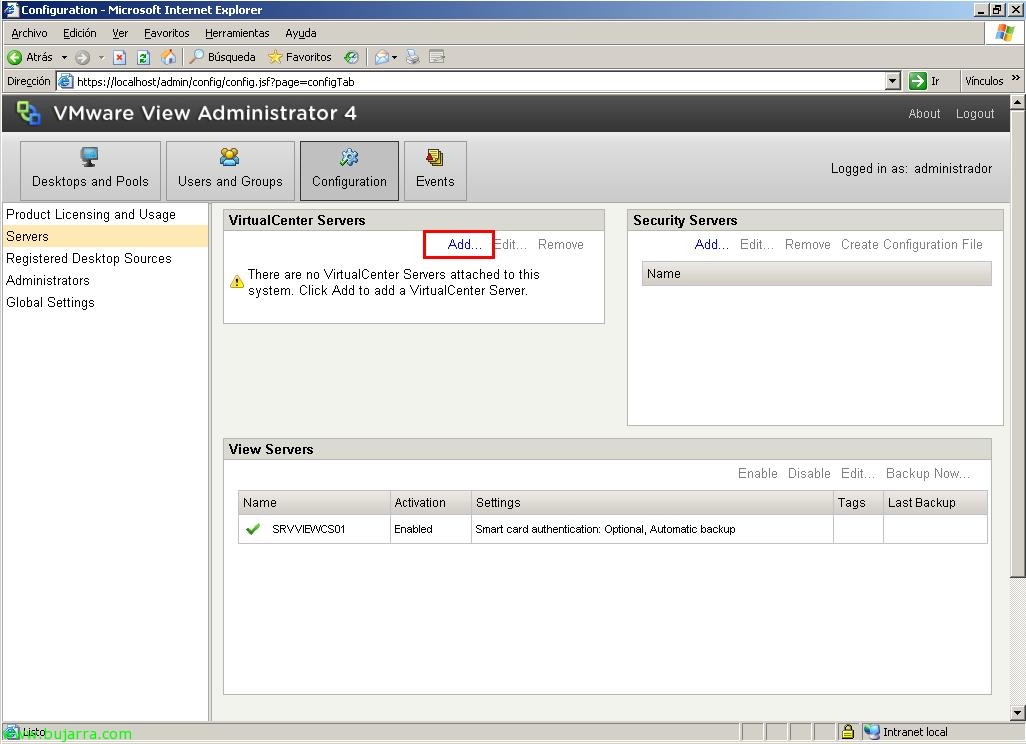Click the page icon beside the address URL
Viewport: 1026px width, 744px height.
[x=65, y=81]
